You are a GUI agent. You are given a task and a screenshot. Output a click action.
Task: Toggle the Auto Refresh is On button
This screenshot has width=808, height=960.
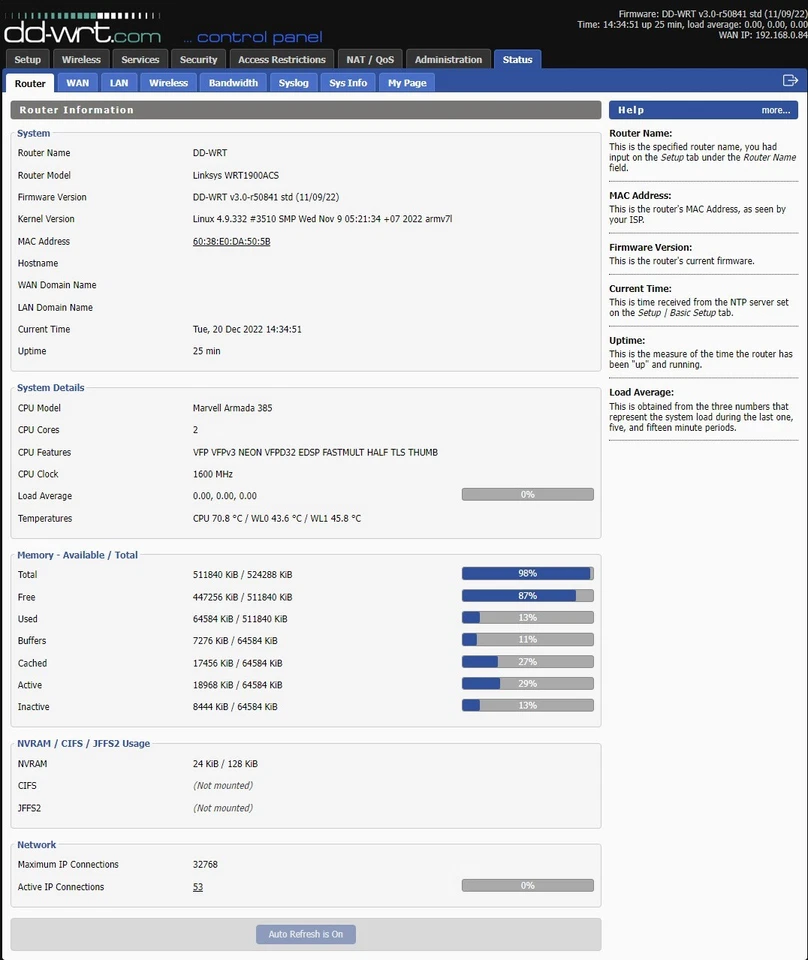pyautogui.click(x=305, y=934)
